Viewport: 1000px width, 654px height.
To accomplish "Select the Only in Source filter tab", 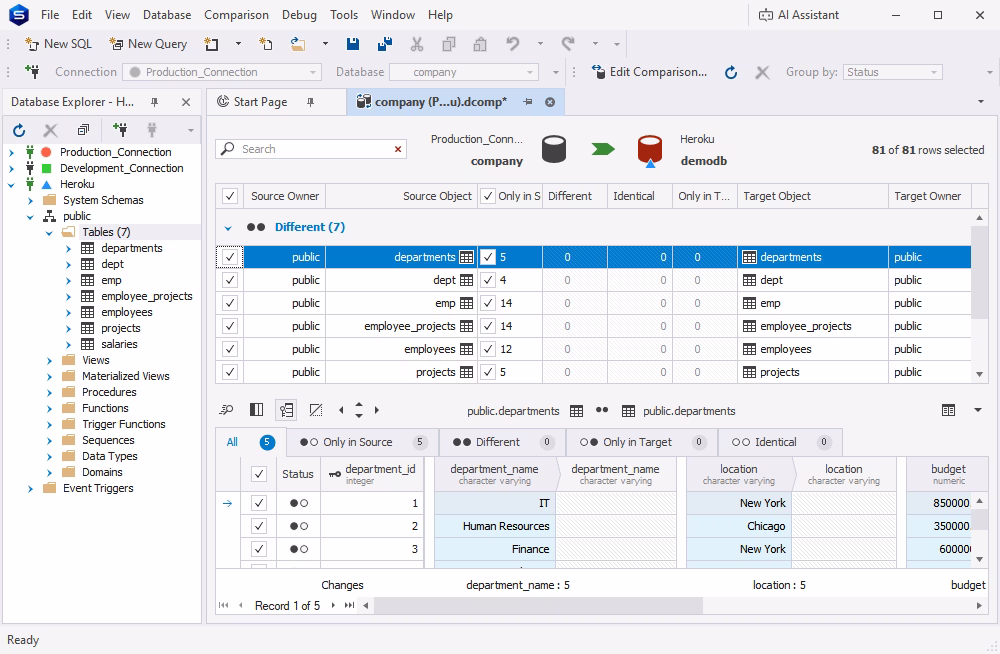I will 362,442.
